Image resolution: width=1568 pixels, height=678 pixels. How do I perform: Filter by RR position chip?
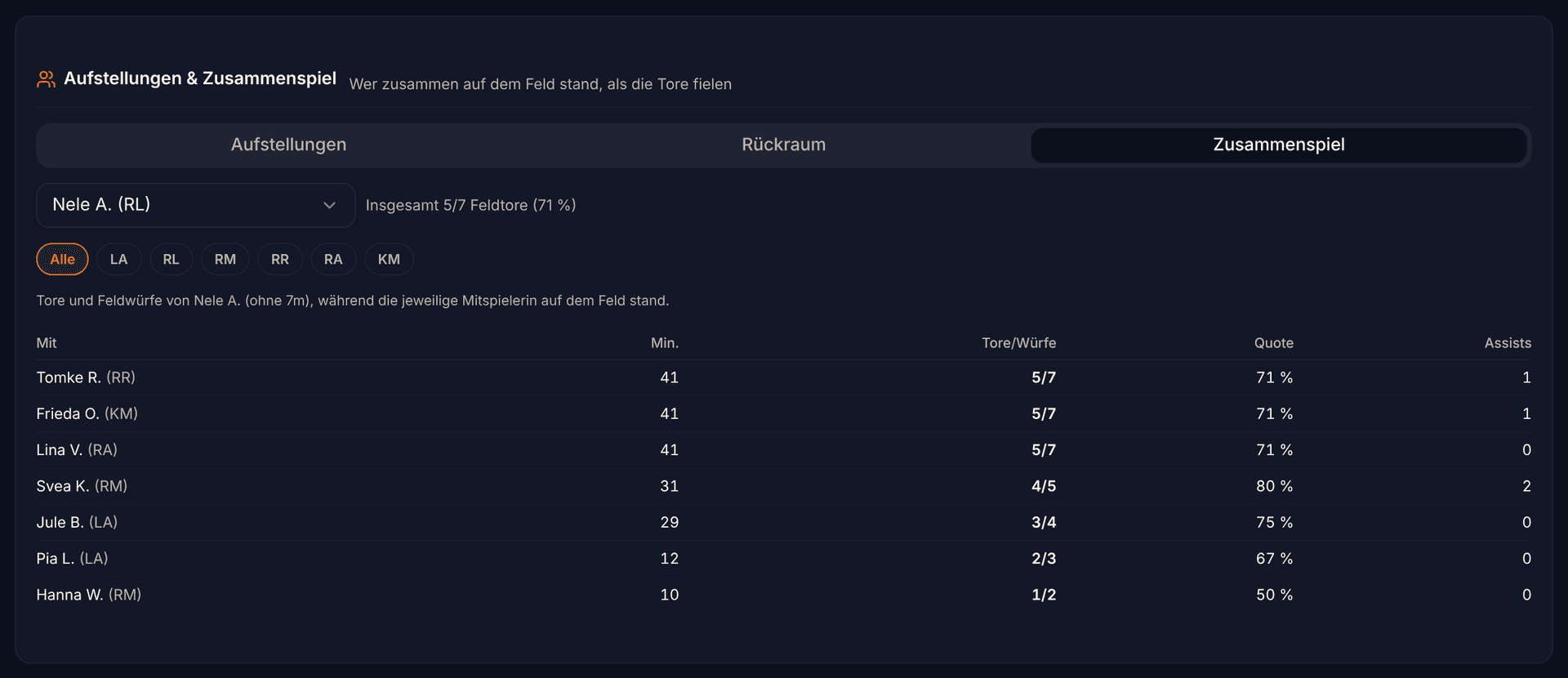[280, 259]
